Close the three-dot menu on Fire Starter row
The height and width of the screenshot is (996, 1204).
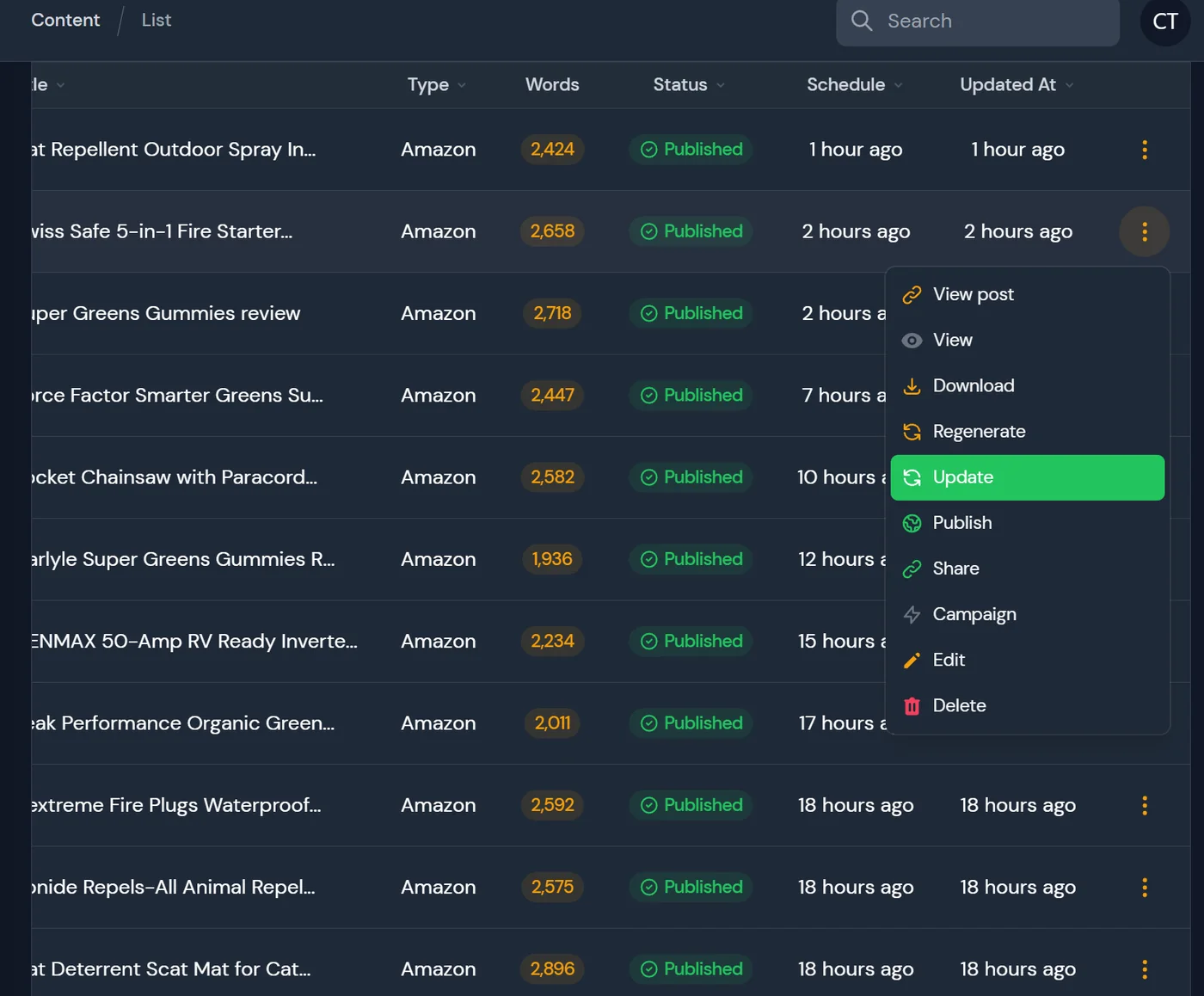pyautogui.click(x=1144, y=231)
